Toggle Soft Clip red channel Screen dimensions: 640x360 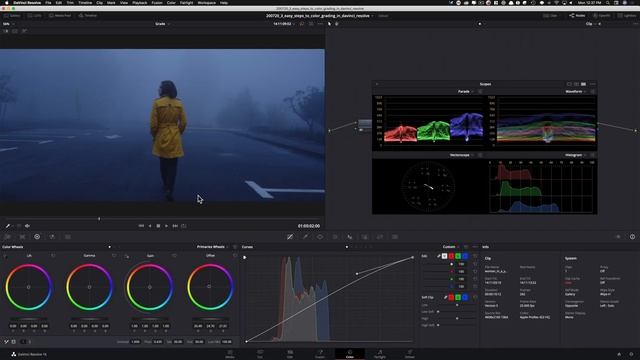point(451,297)
